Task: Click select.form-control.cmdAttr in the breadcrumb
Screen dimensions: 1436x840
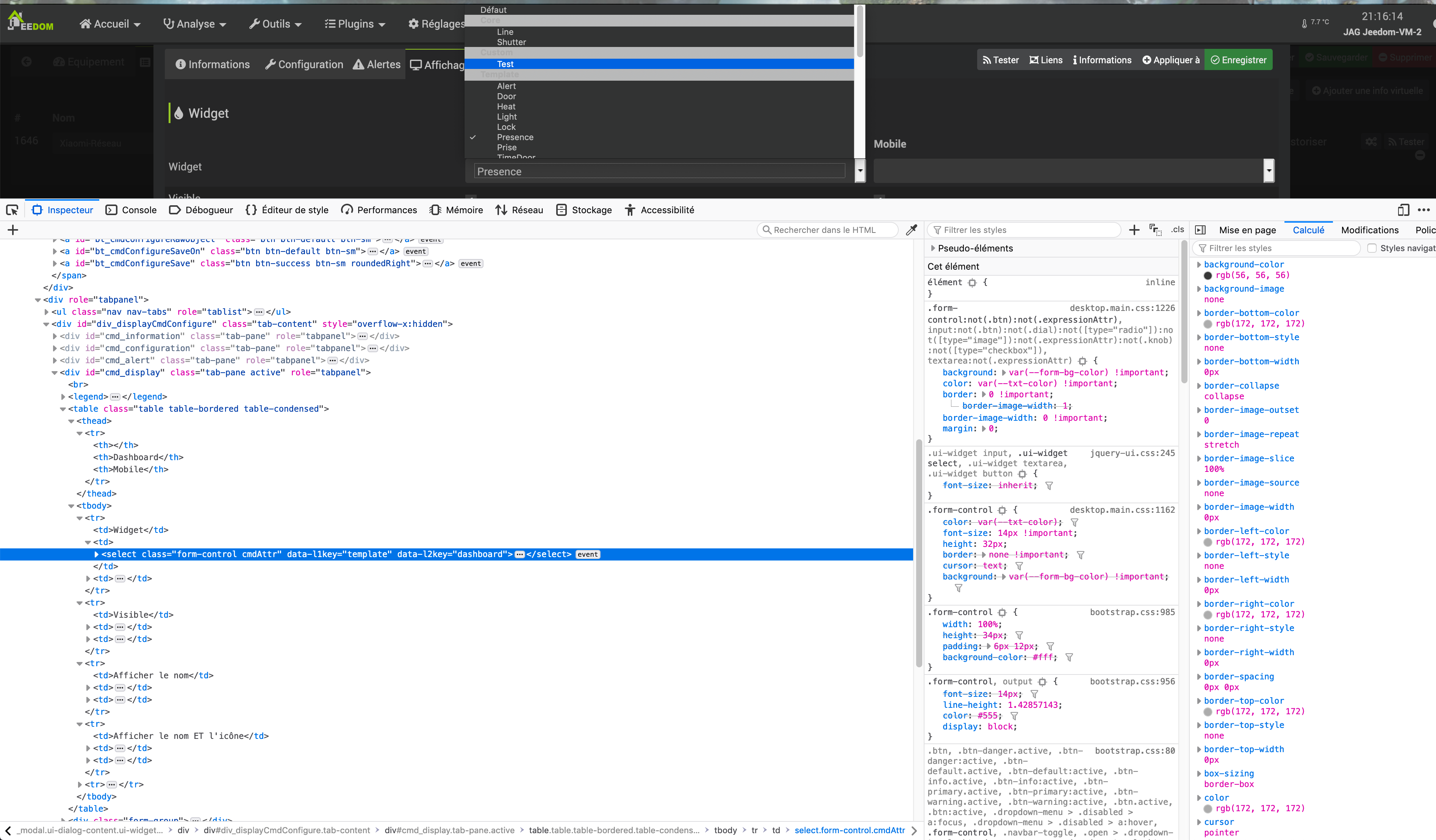Action: 849,830
